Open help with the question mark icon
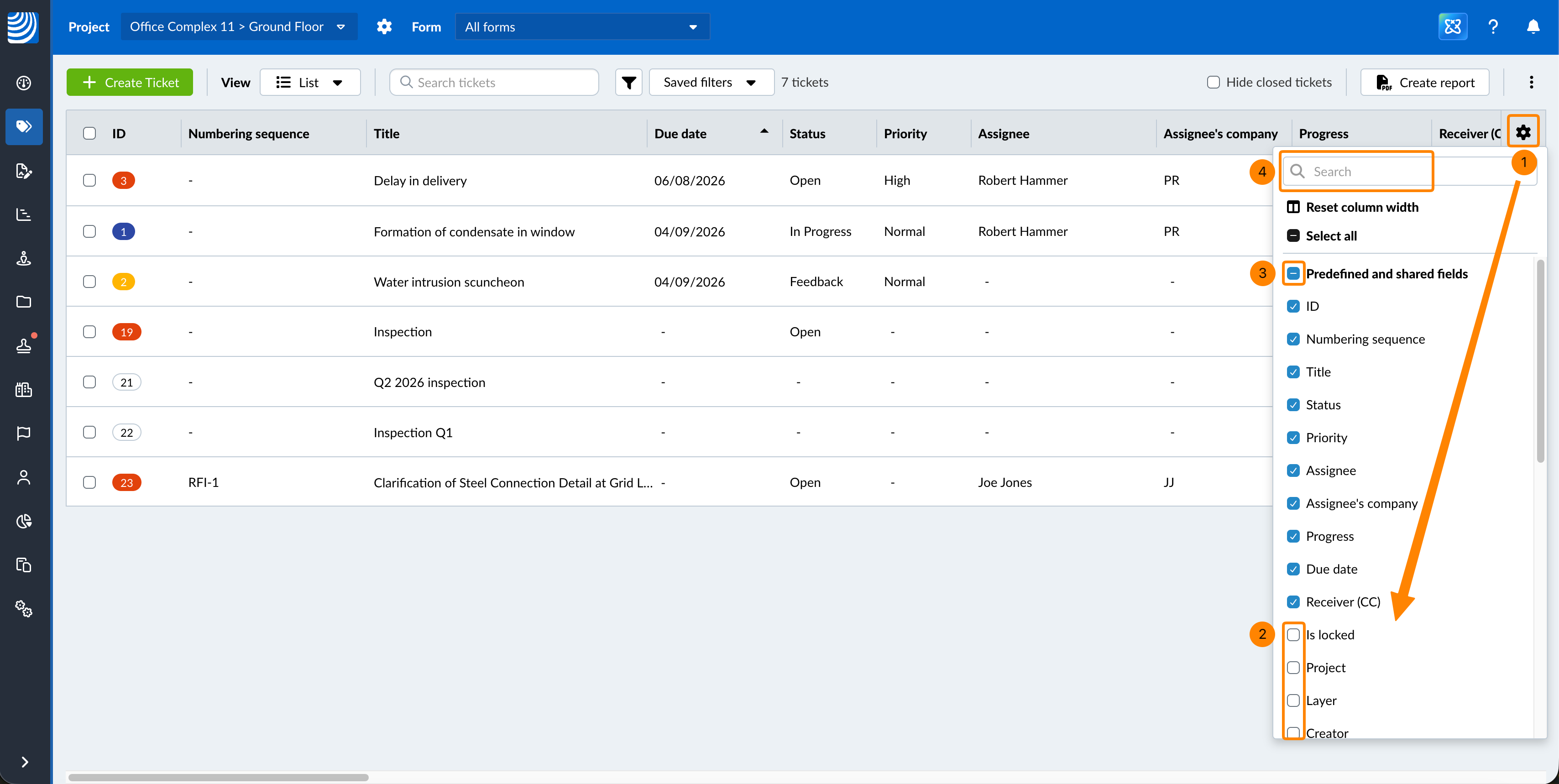1559x784 pixels. [x=1493, y=26]
